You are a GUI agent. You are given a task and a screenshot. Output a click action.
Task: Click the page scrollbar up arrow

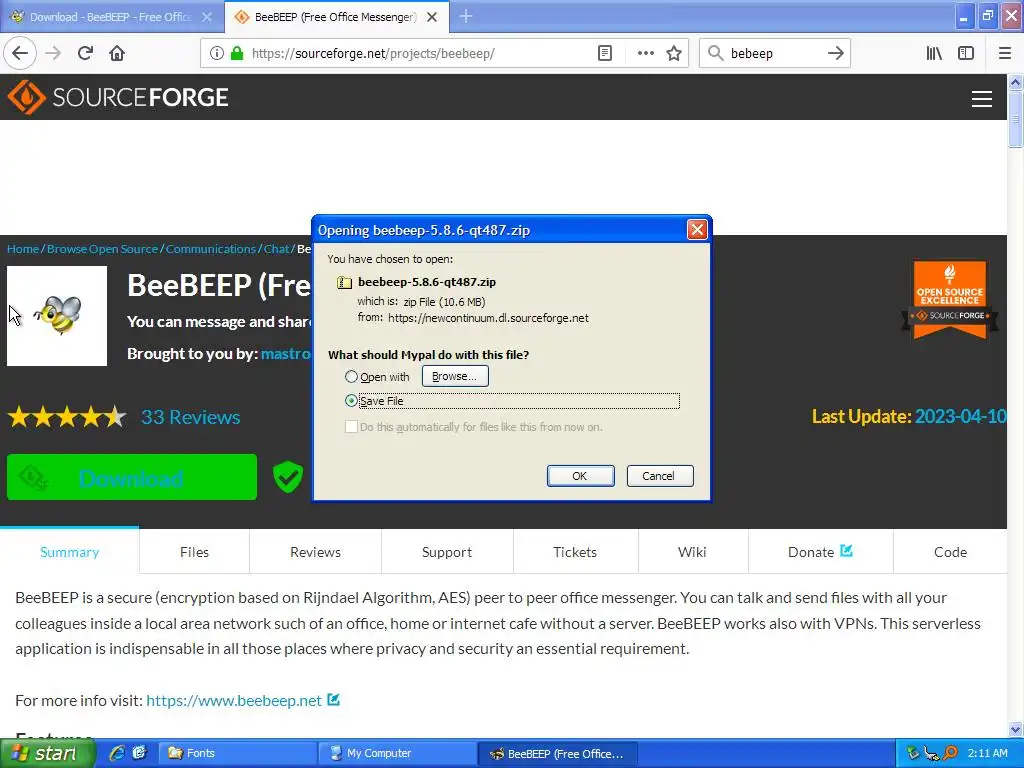point(1016,82)
